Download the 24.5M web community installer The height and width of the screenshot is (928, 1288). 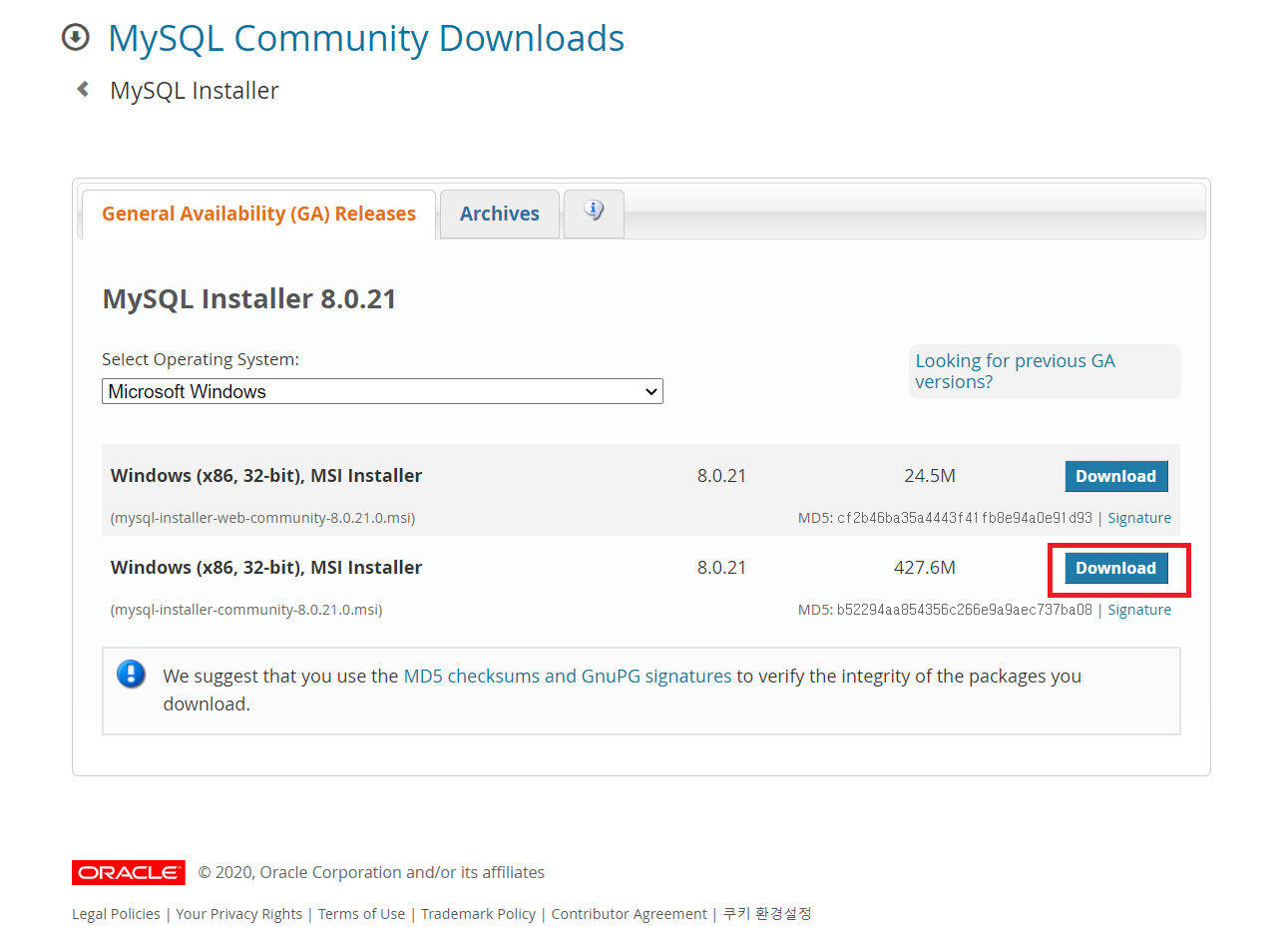(1115, 476)
